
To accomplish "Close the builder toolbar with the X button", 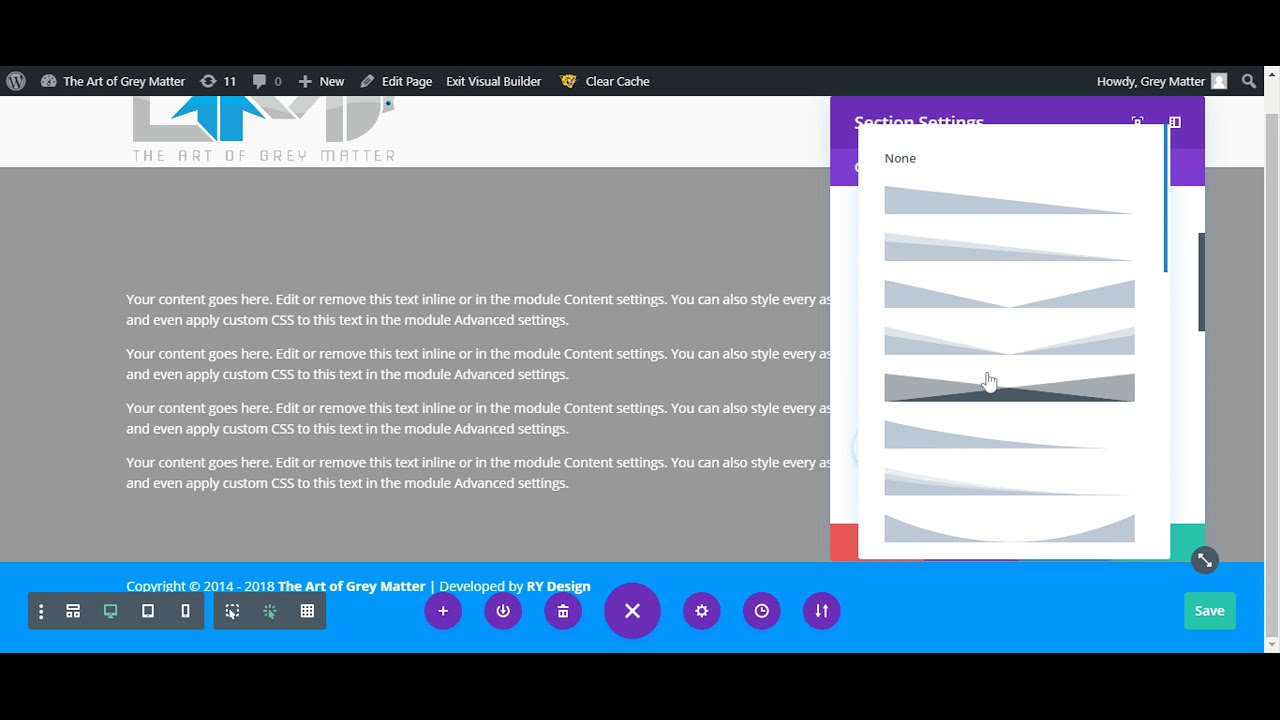I will pos(632,611).
